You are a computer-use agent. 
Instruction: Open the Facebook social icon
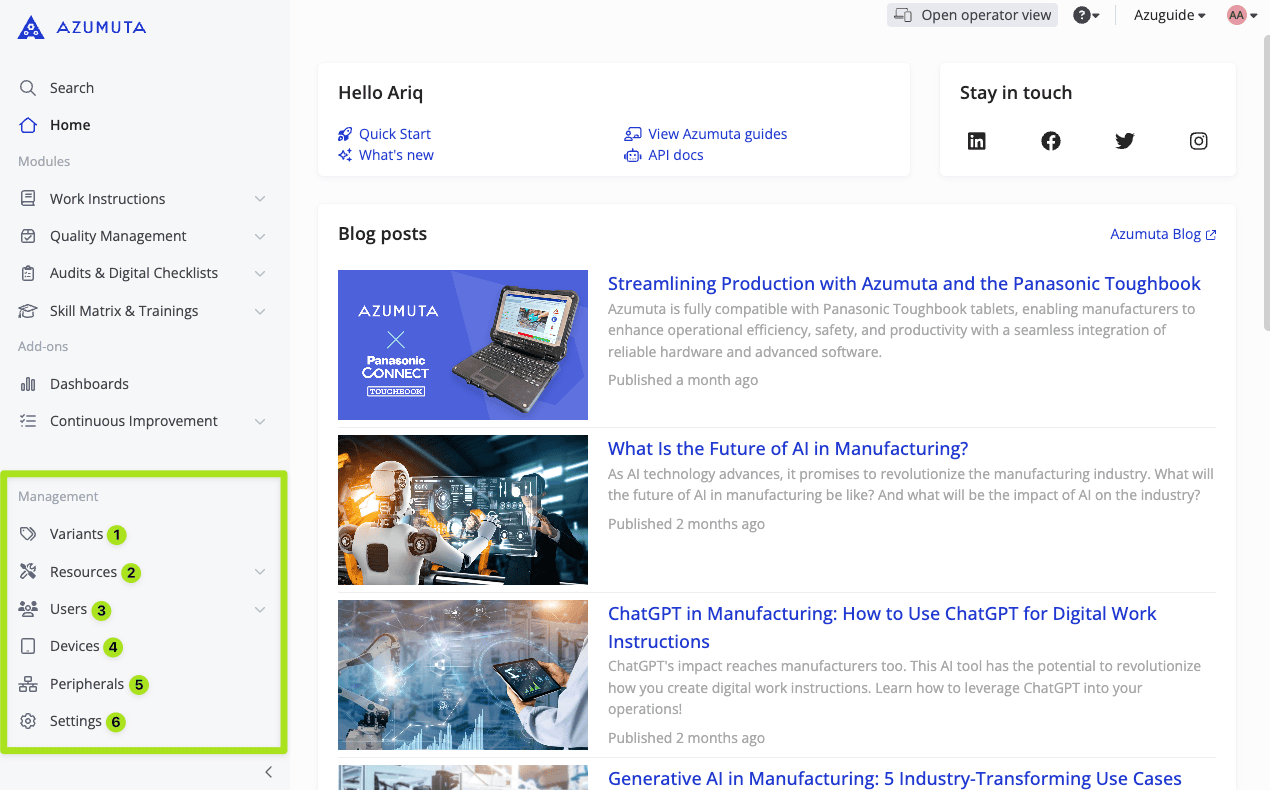pyautogui.click(x=1051, y=141)
